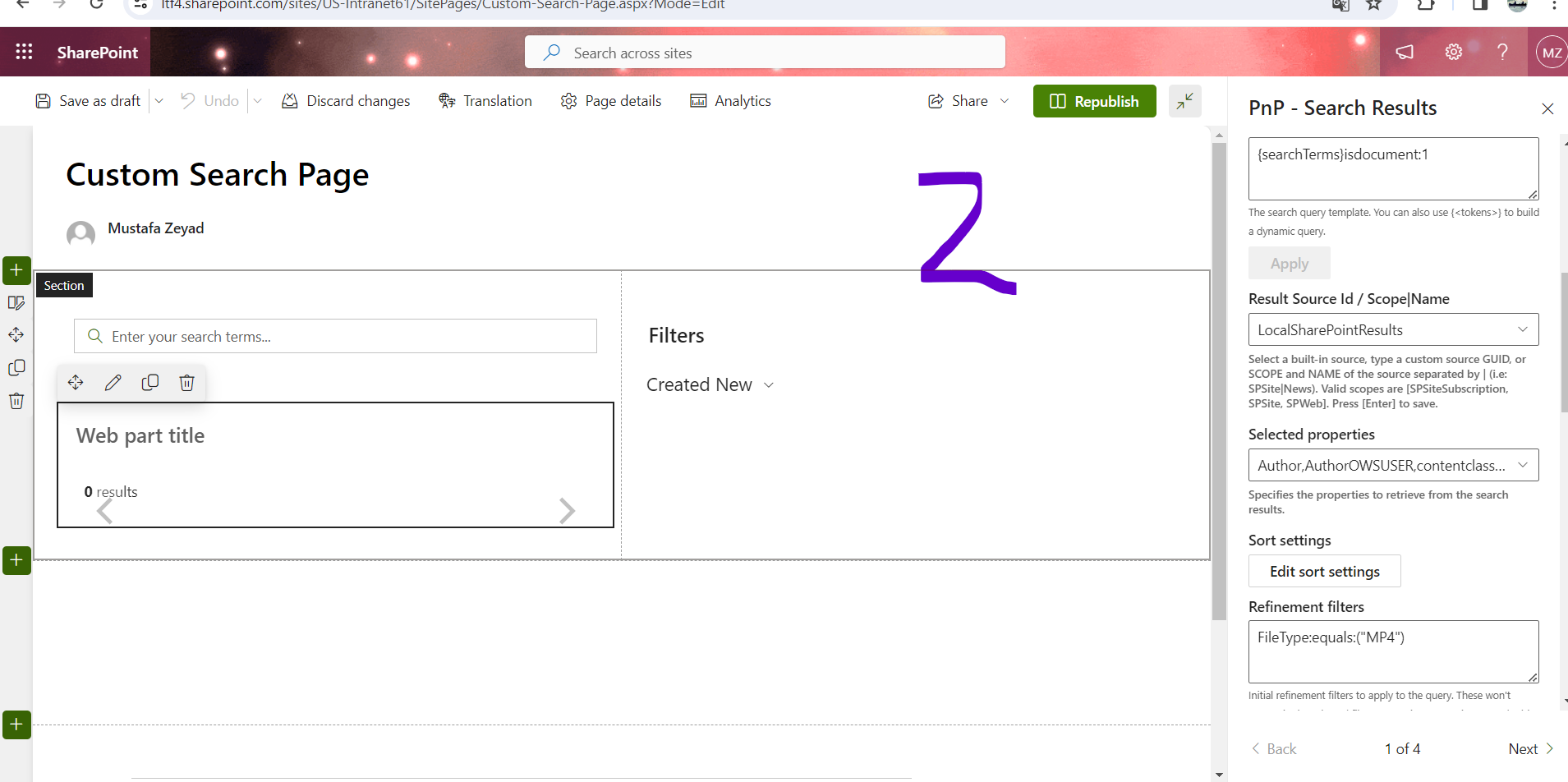Duplicate the web part
The image size is (1568, 782).
(150, 382)
